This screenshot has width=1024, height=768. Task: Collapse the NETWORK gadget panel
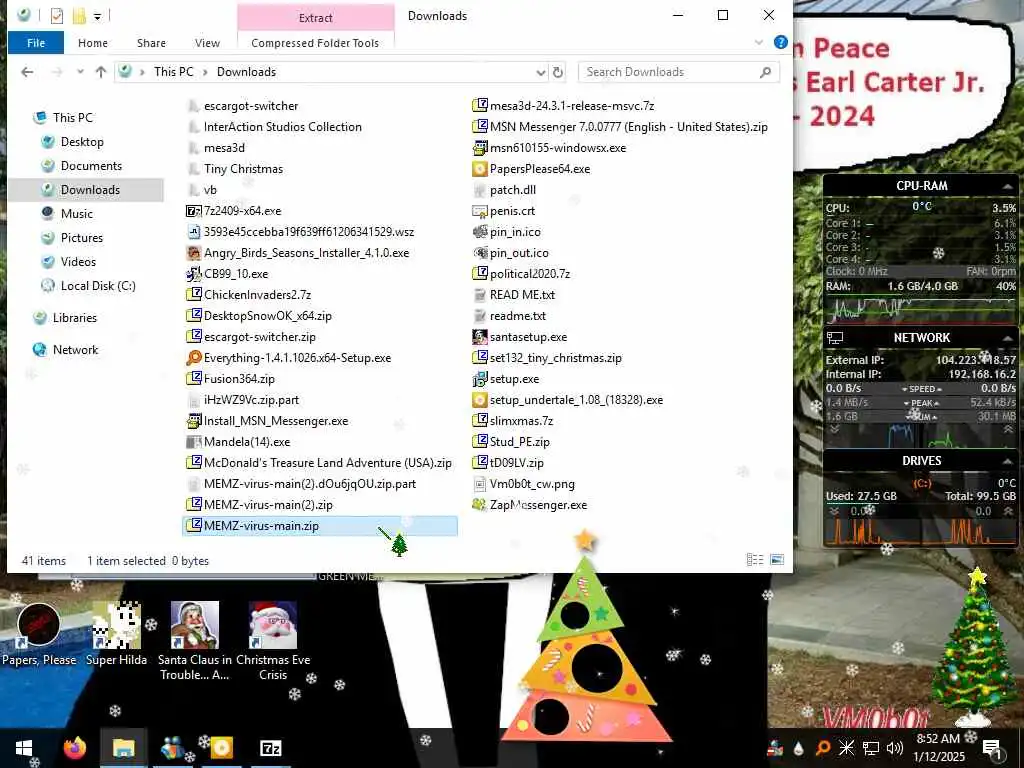pyautogui.click(x=1008, y=338)
